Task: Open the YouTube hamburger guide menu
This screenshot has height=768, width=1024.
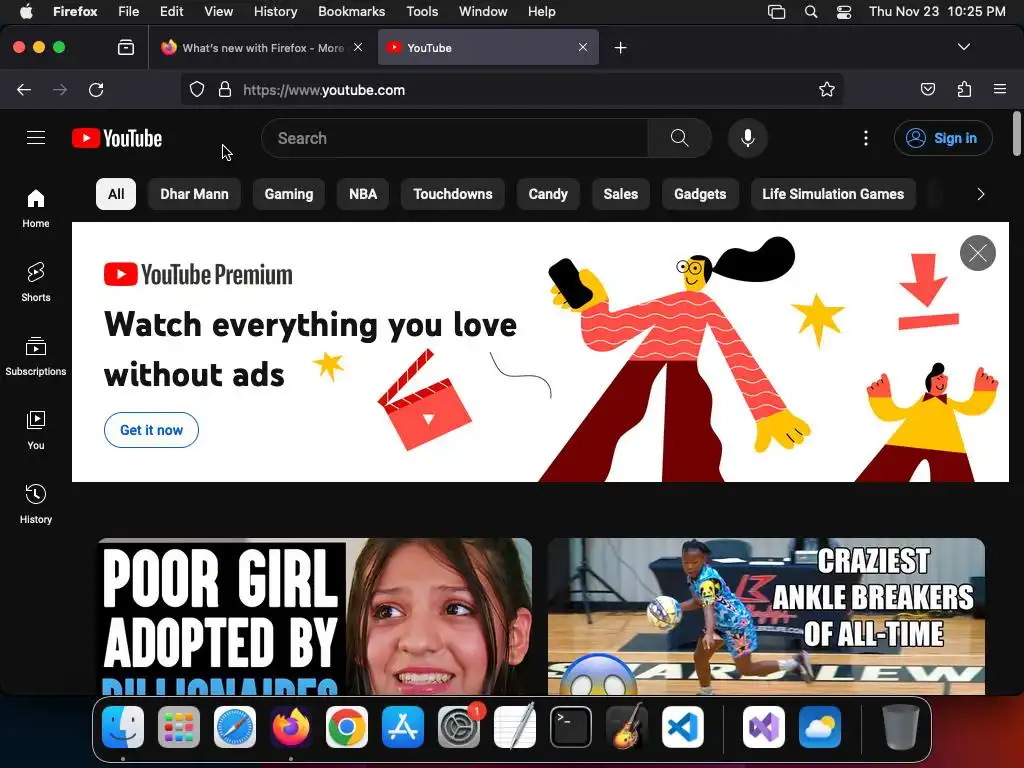Action: tap(36, 138)
